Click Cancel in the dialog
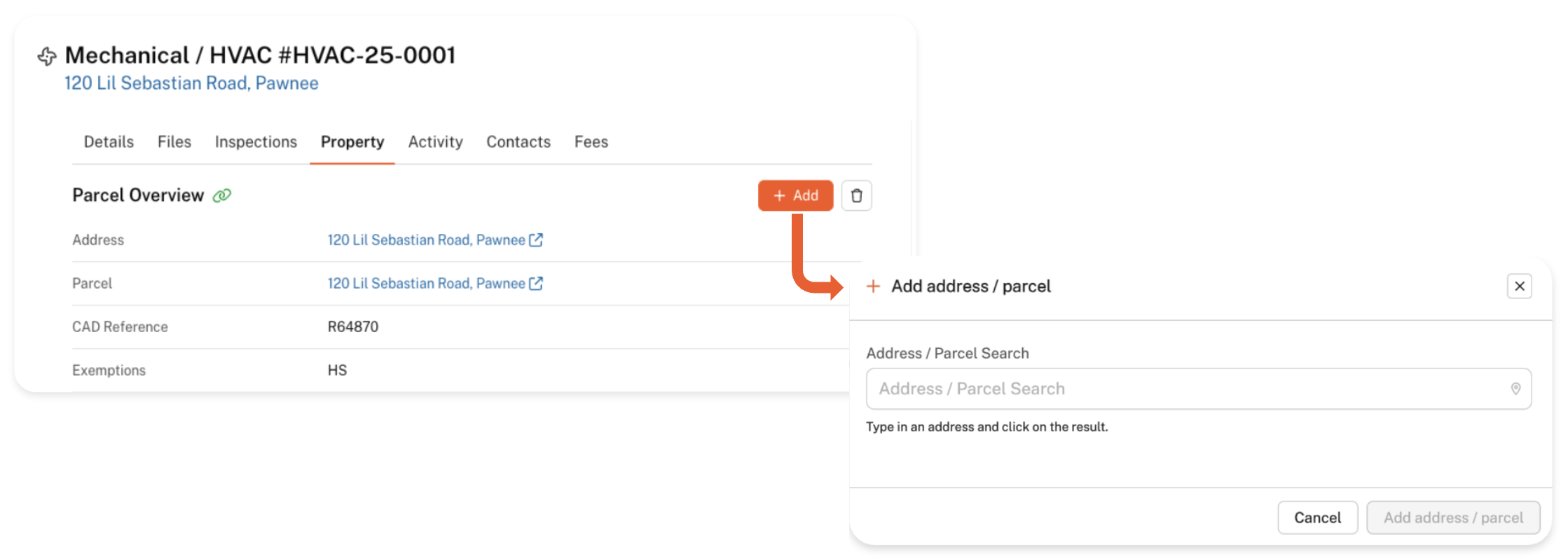 (x=1317, y=518)
